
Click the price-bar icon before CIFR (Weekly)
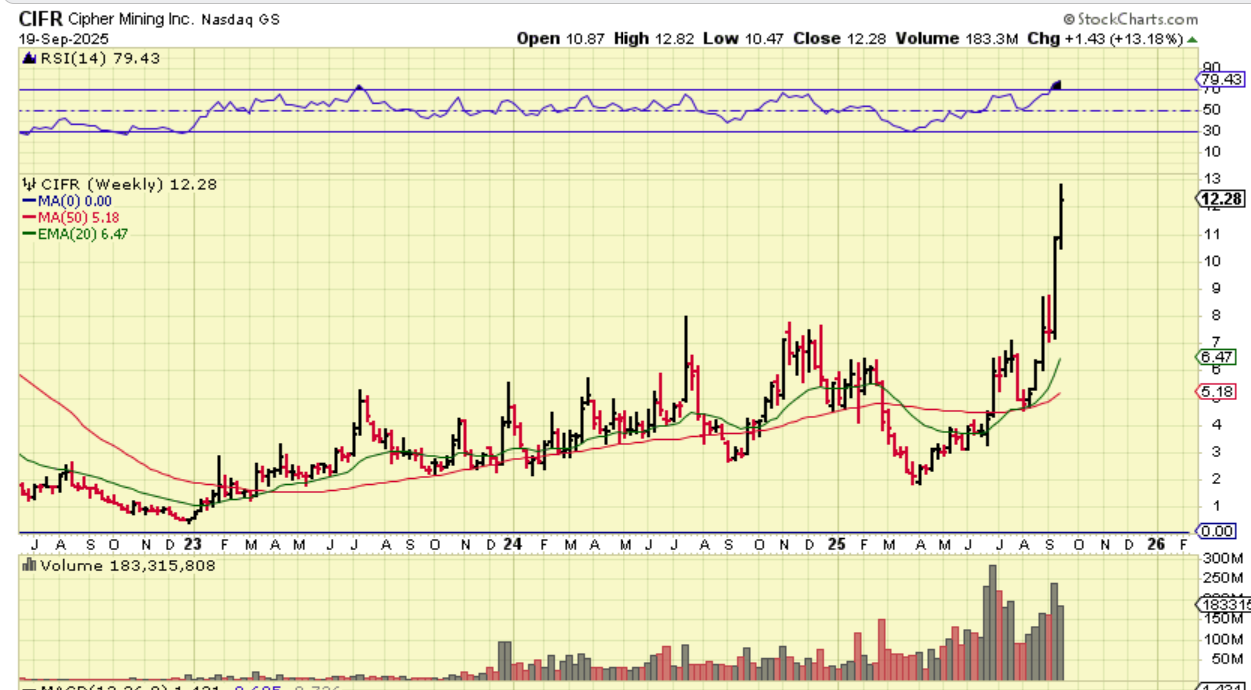[x=29, y=185]
